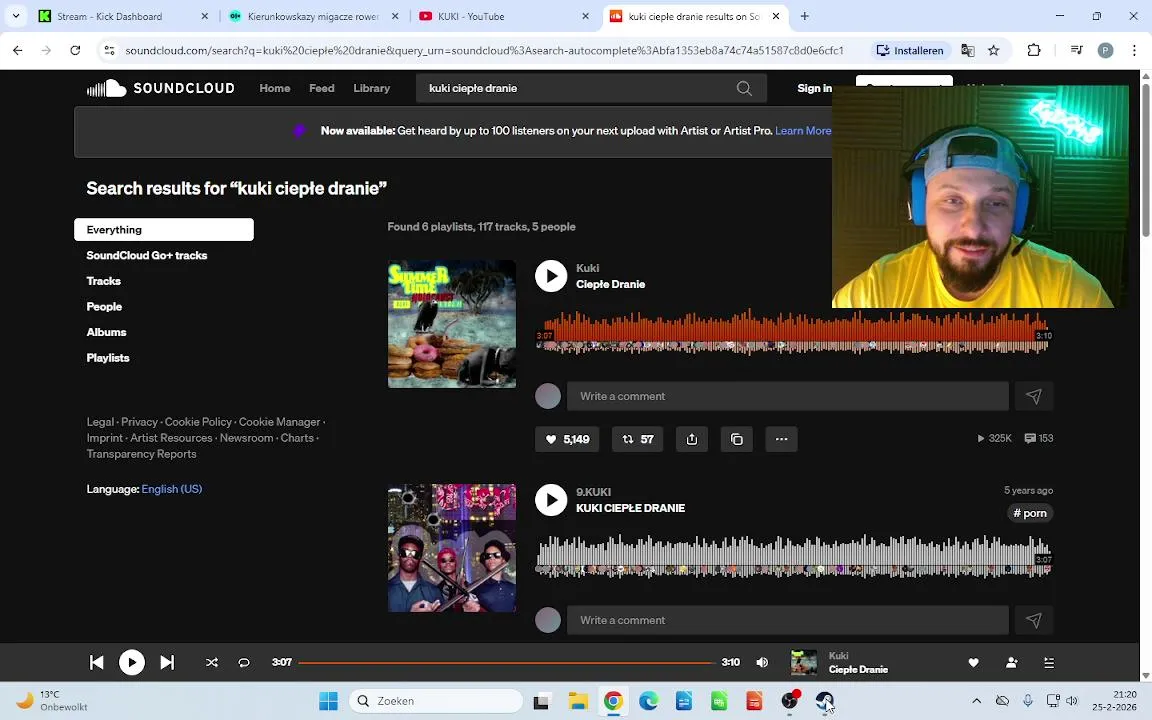Filter by SoundCloud Go+ tracks
The height and width of the screenshot is (720, 1152).
tap(147, 256)
